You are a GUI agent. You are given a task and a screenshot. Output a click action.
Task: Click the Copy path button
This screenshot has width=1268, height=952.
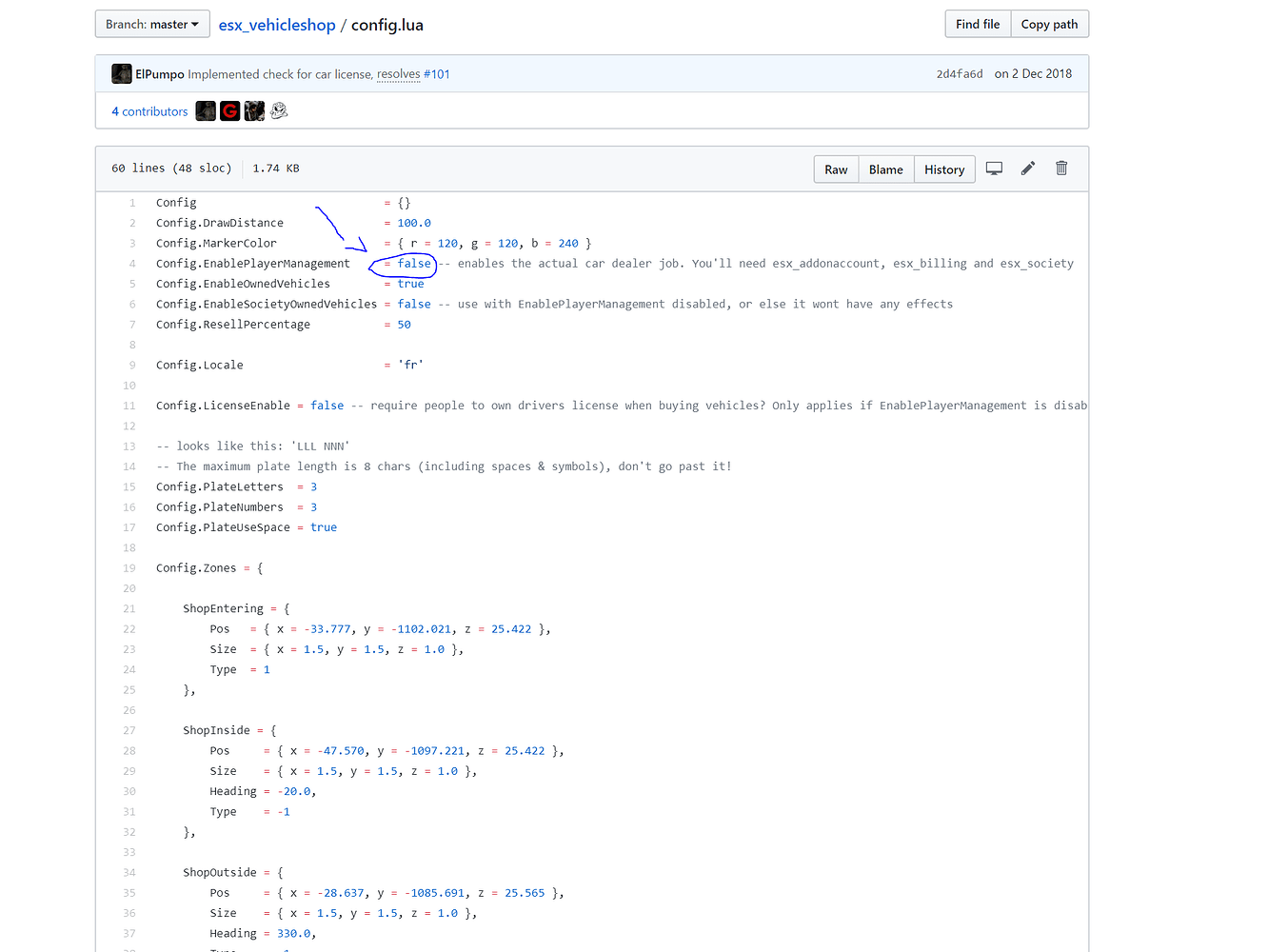[x=1049, y=24]
